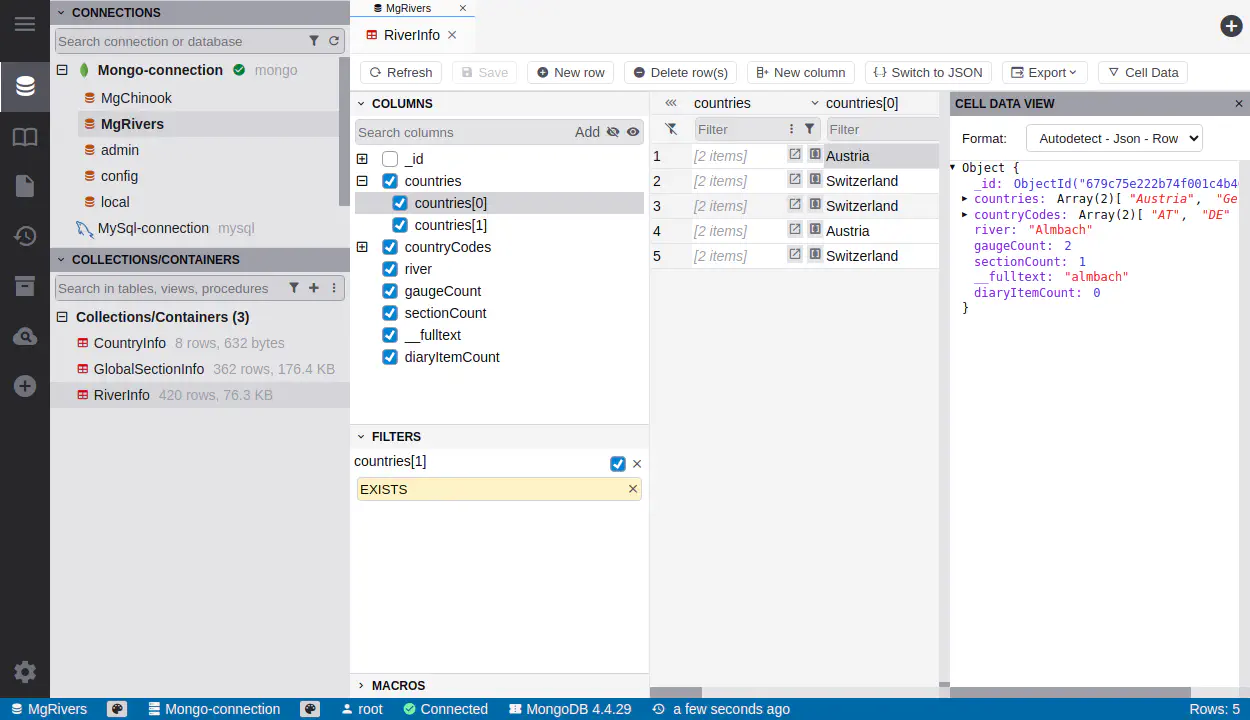Image resolution: width=1250 pixels, height=720 pixels.
Task: Select the MgChinook database
Action: [x=136, y=98]
